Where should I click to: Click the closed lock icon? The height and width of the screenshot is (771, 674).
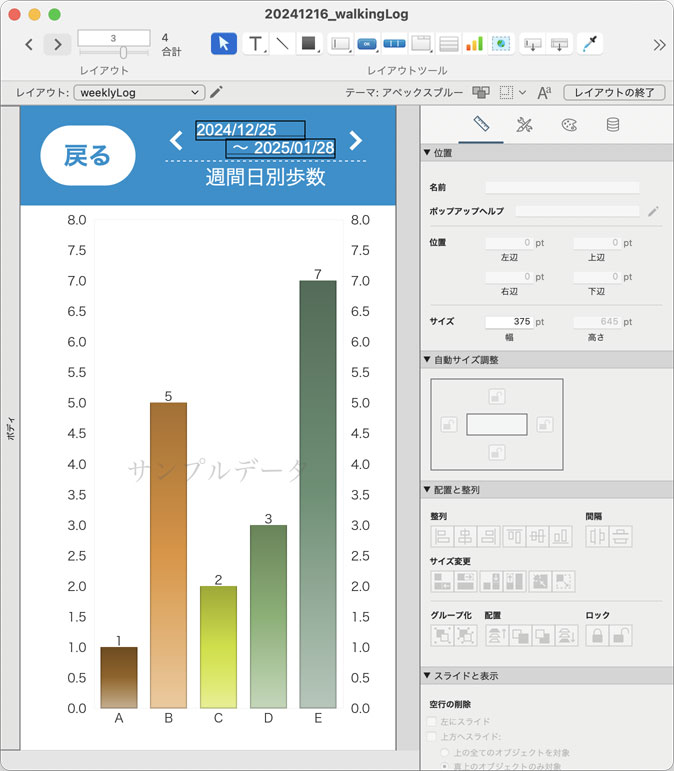(597, 635)
